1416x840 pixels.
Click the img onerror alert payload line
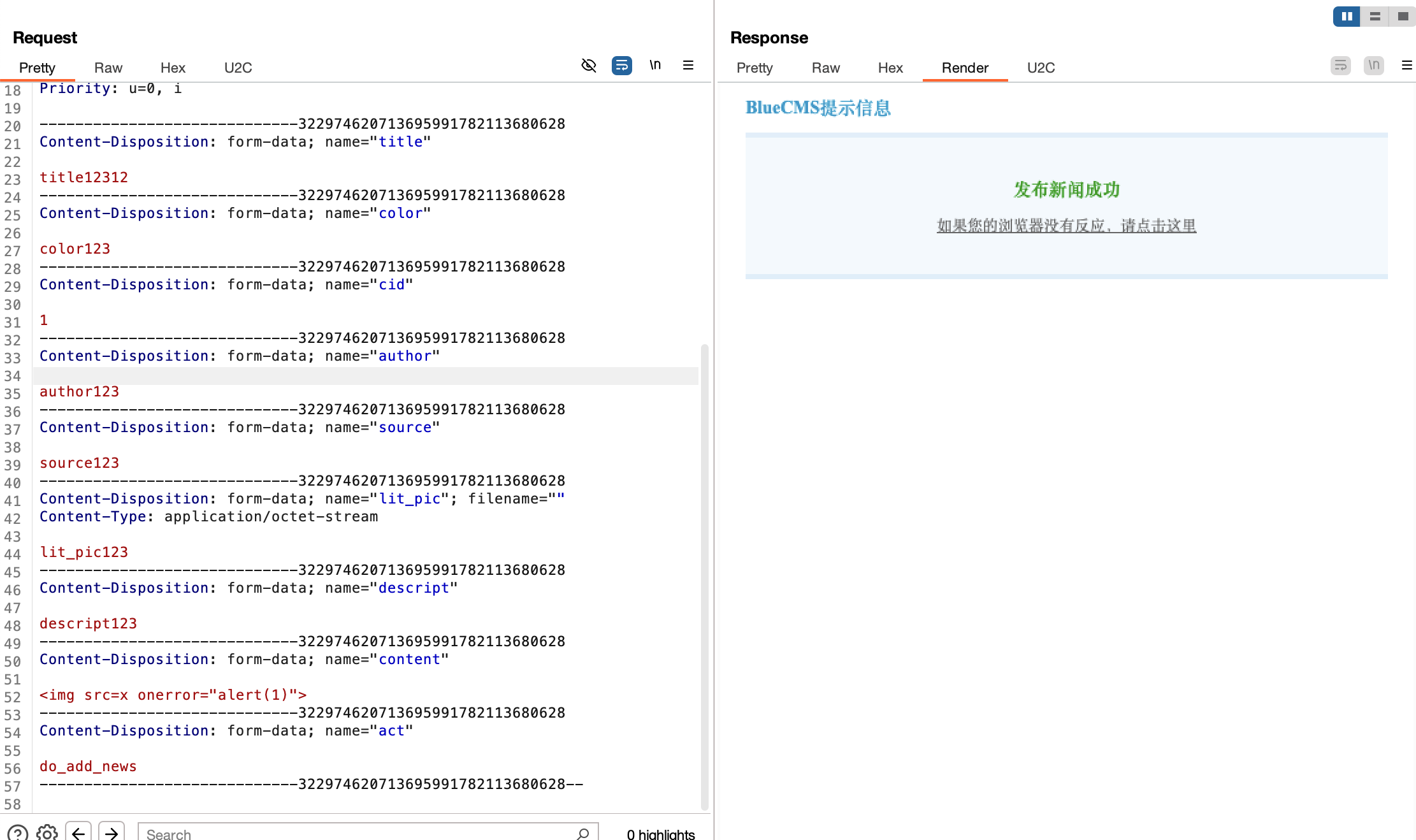[173, 695]
